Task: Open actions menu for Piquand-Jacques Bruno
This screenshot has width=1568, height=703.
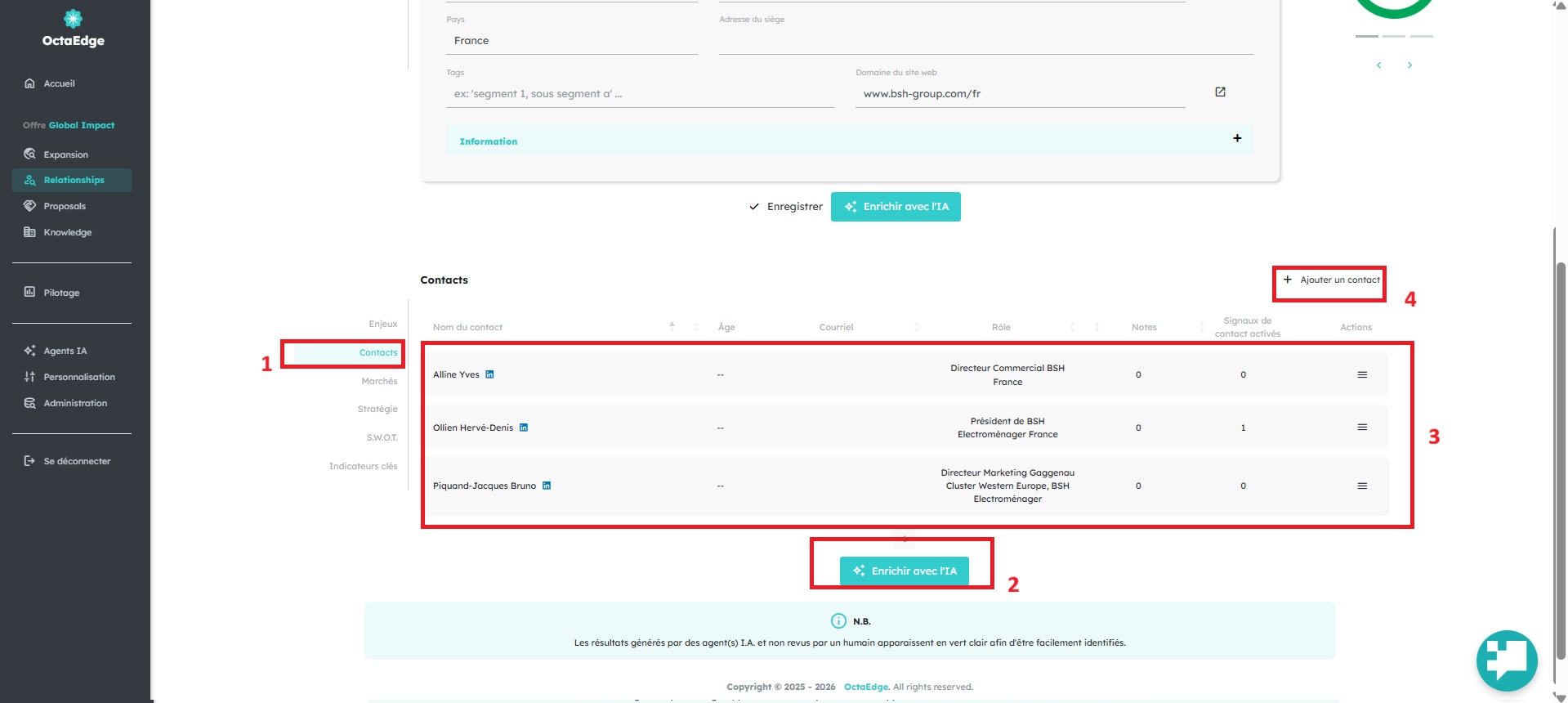Action: (x=1362, y=486)
